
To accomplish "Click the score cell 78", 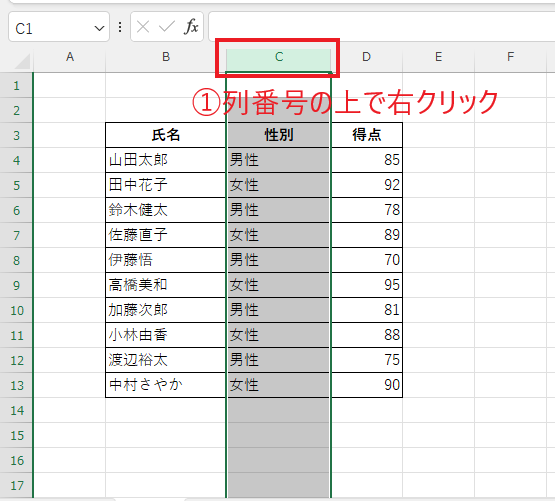I will 366,210.
